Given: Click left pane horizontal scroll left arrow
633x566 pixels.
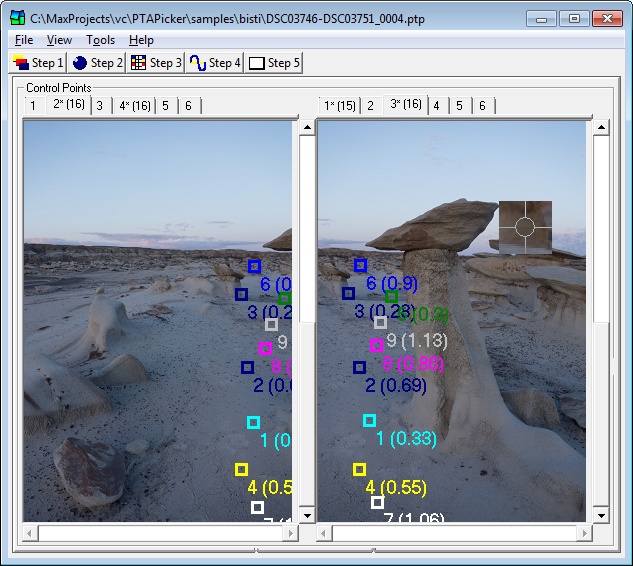Looking at the screenshot, I should tap(29, 533).
